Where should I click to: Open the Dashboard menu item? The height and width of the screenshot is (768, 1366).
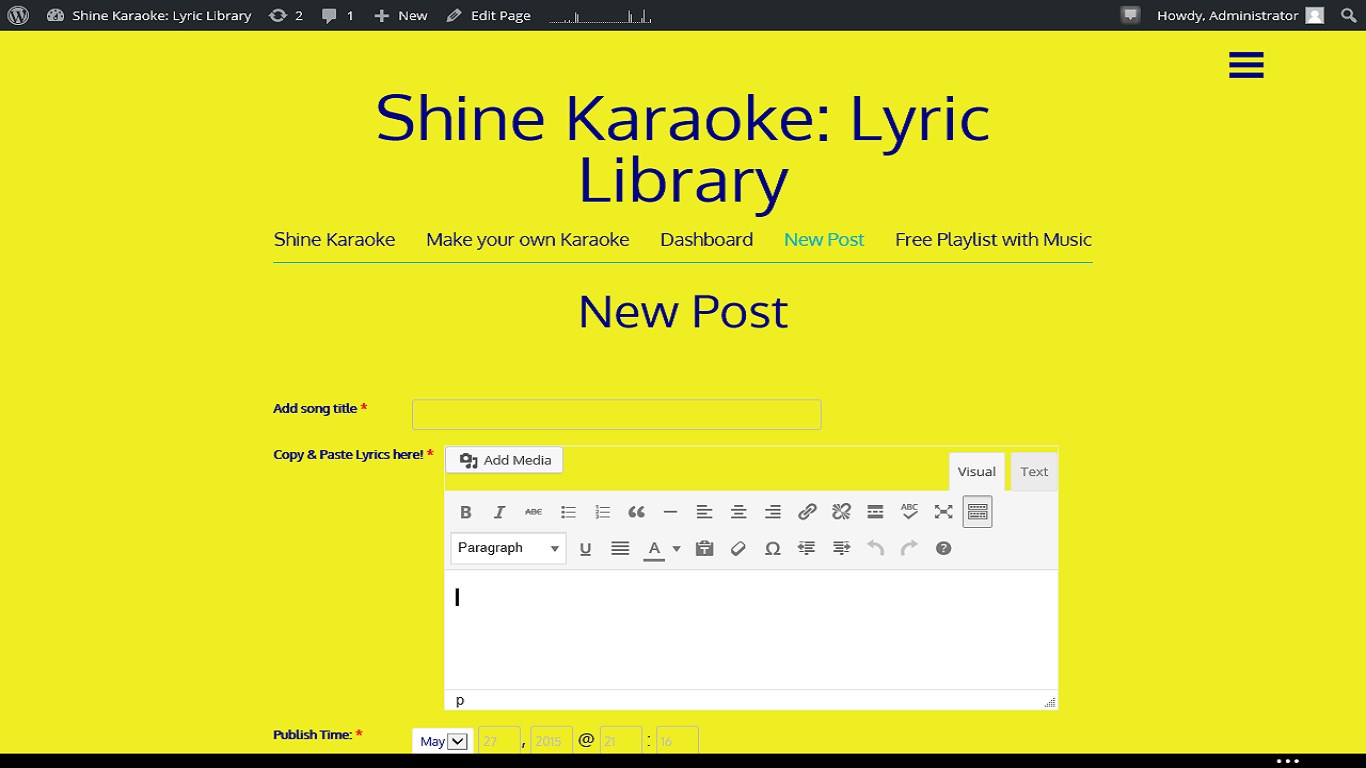pos(706,240)
